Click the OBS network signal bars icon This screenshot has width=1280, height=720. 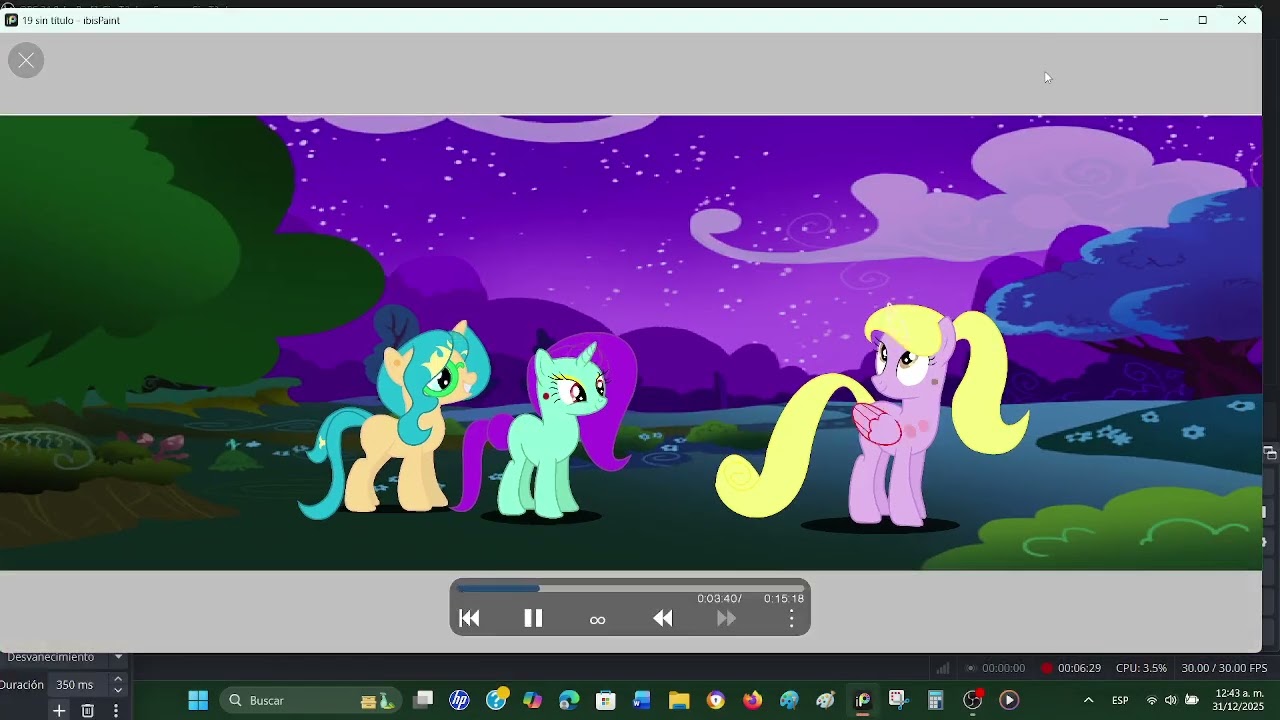[x=943, y=668]
